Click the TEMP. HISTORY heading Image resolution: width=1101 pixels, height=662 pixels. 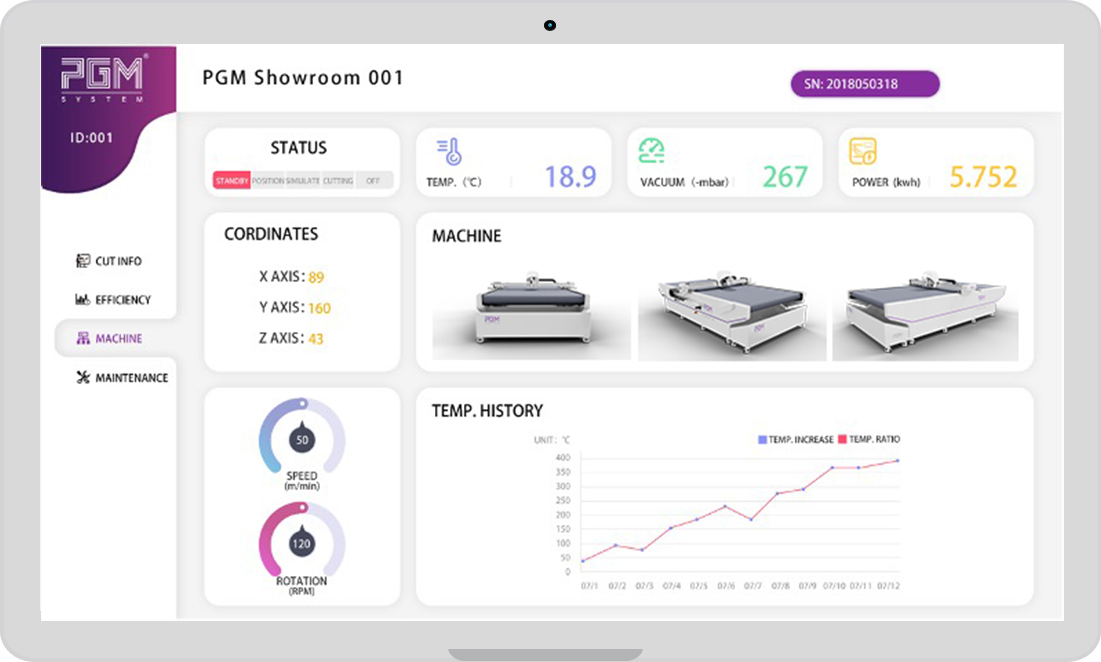coord(487,411)
